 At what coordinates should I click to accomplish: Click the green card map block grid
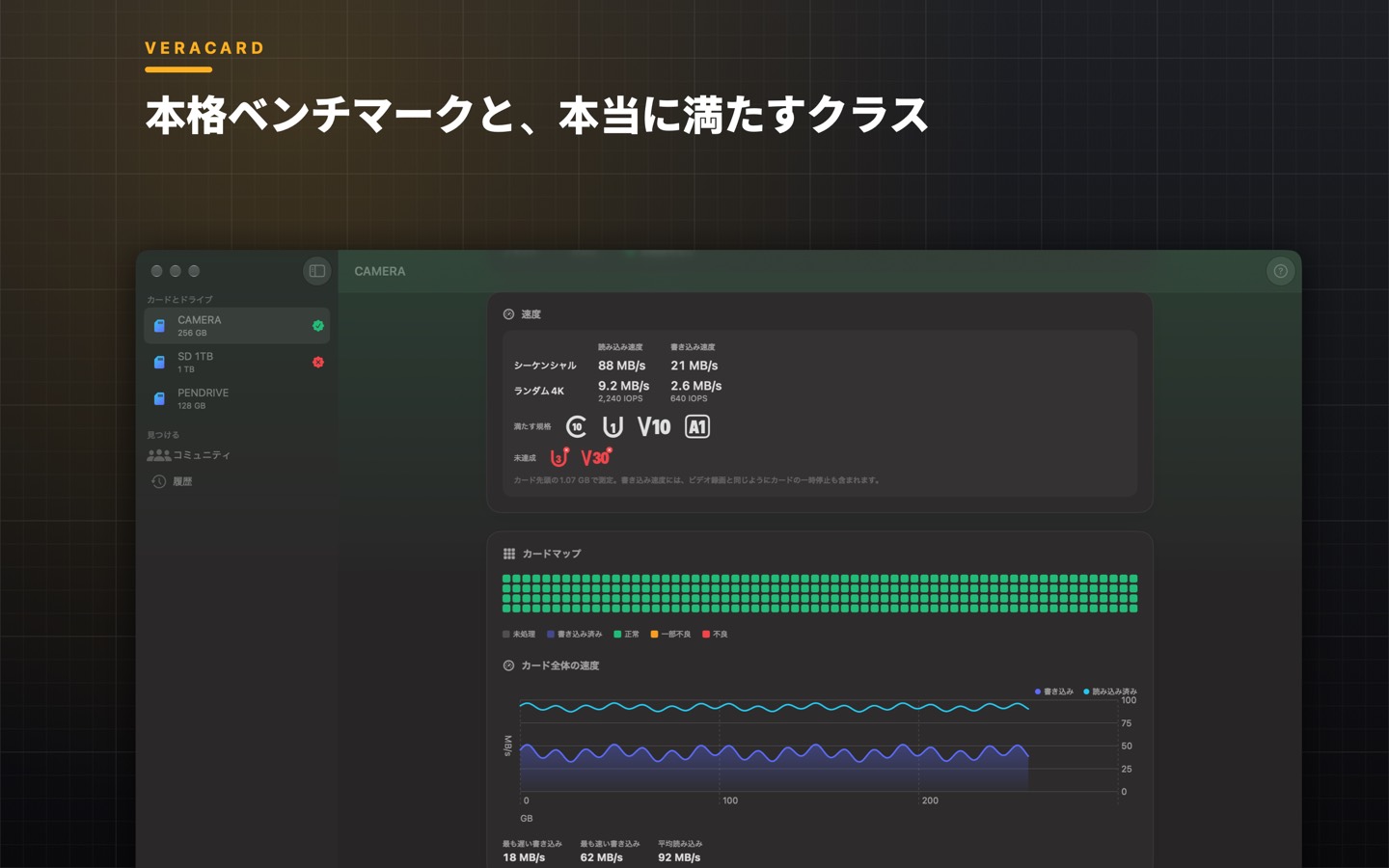coord(820,593)
